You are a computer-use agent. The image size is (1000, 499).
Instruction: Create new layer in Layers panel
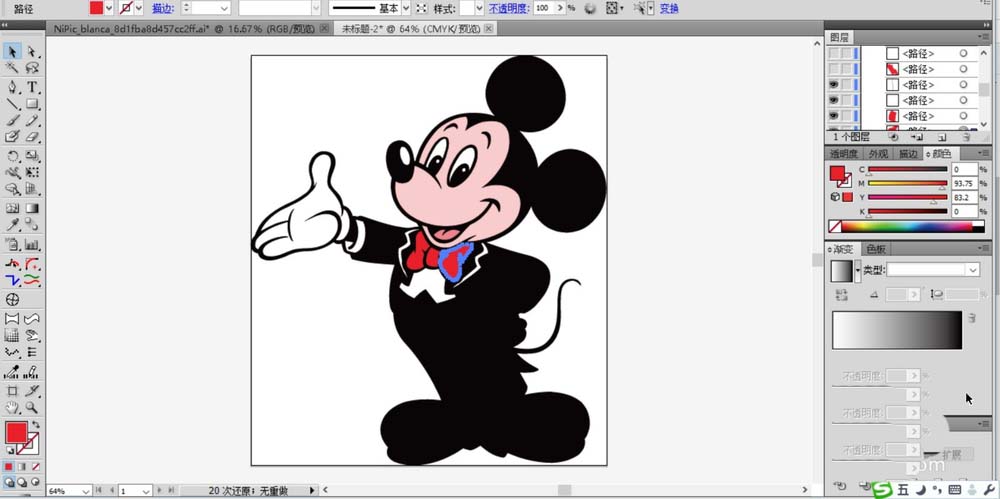click(943, 137)
